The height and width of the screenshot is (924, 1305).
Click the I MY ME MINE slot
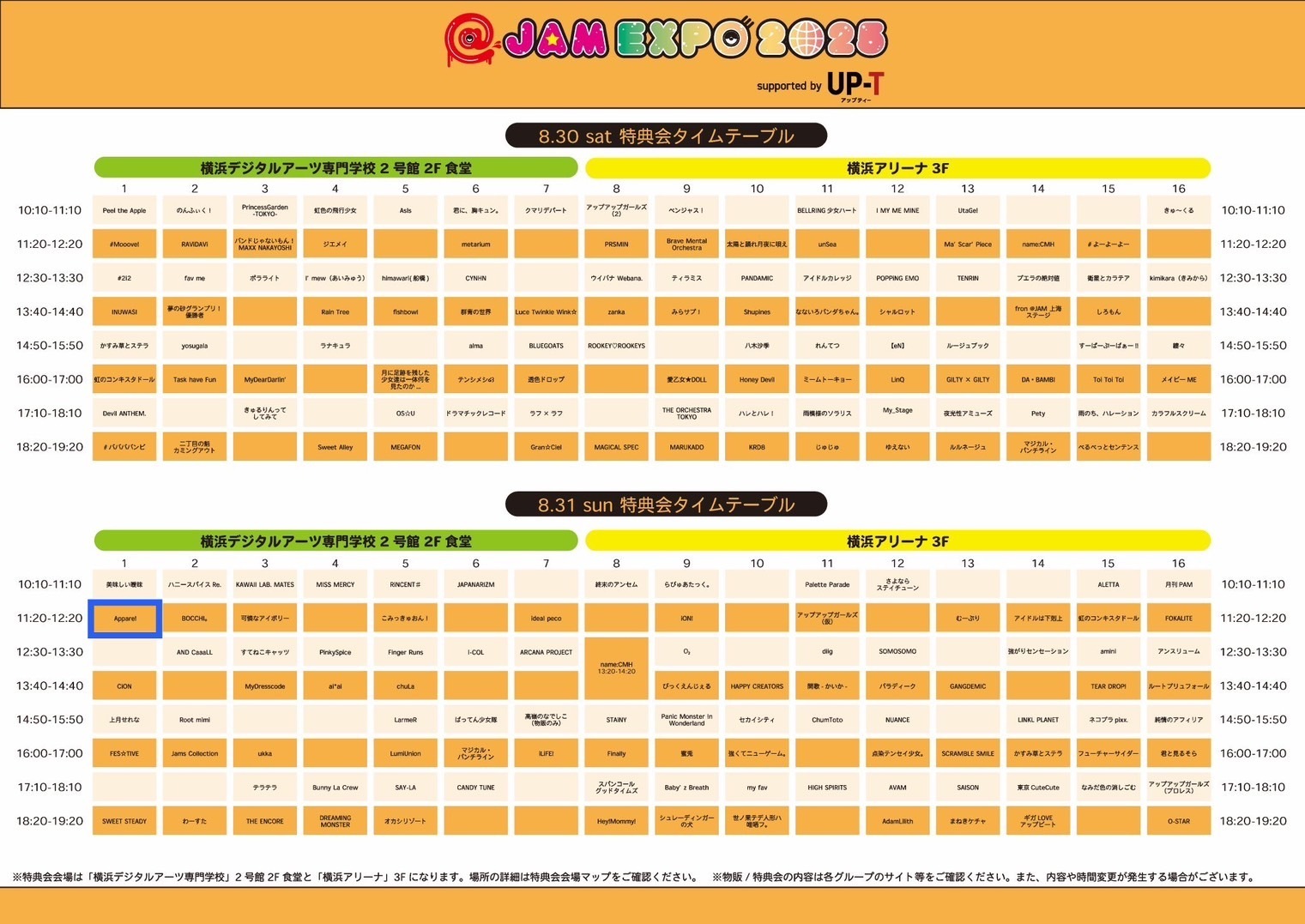click(898, 210)
